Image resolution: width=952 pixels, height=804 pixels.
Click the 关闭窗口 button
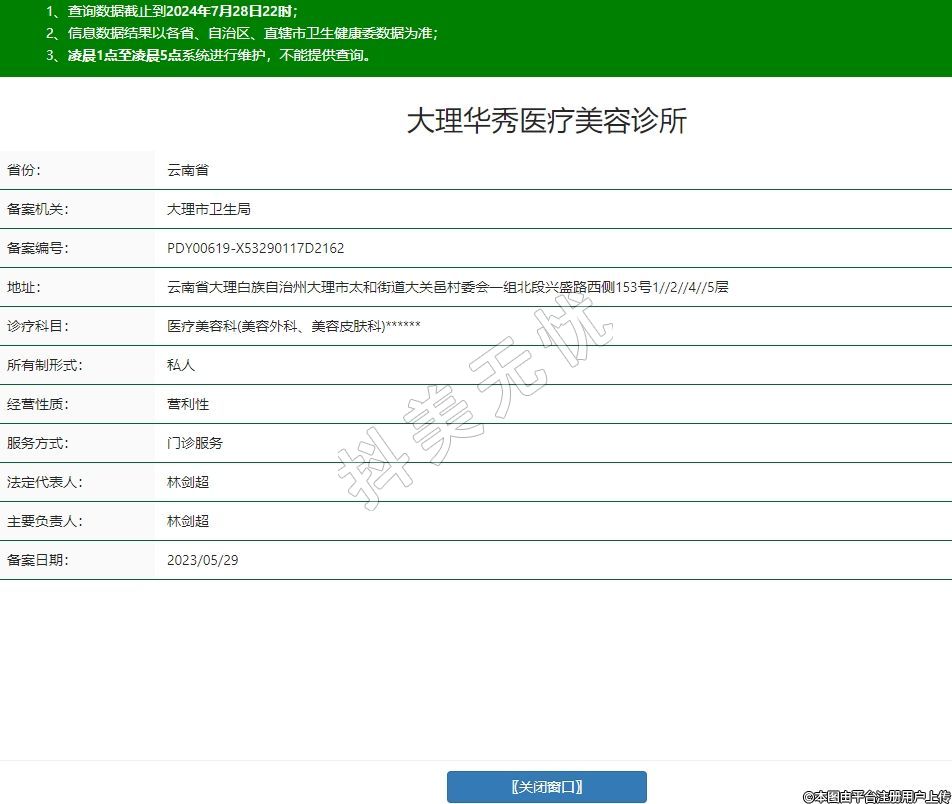click(546, 787)
